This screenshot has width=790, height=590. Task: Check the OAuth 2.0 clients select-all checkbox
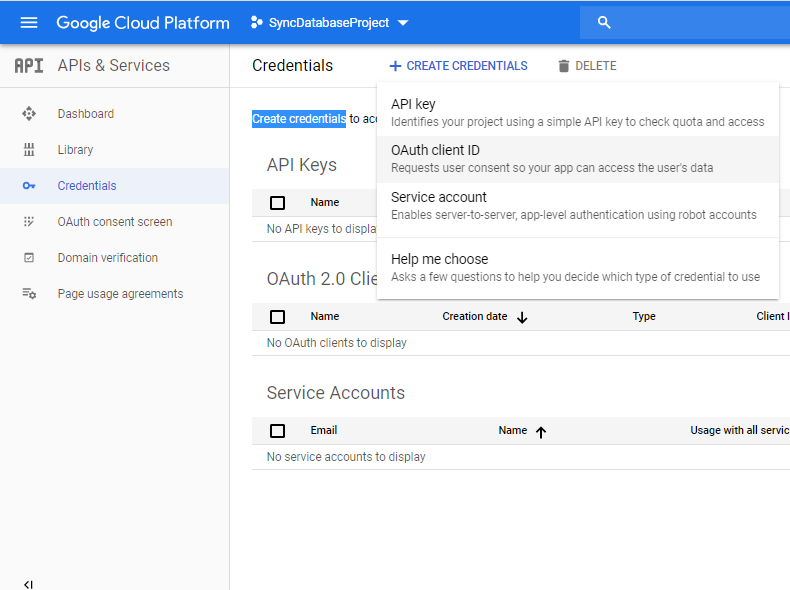point(278,317)
